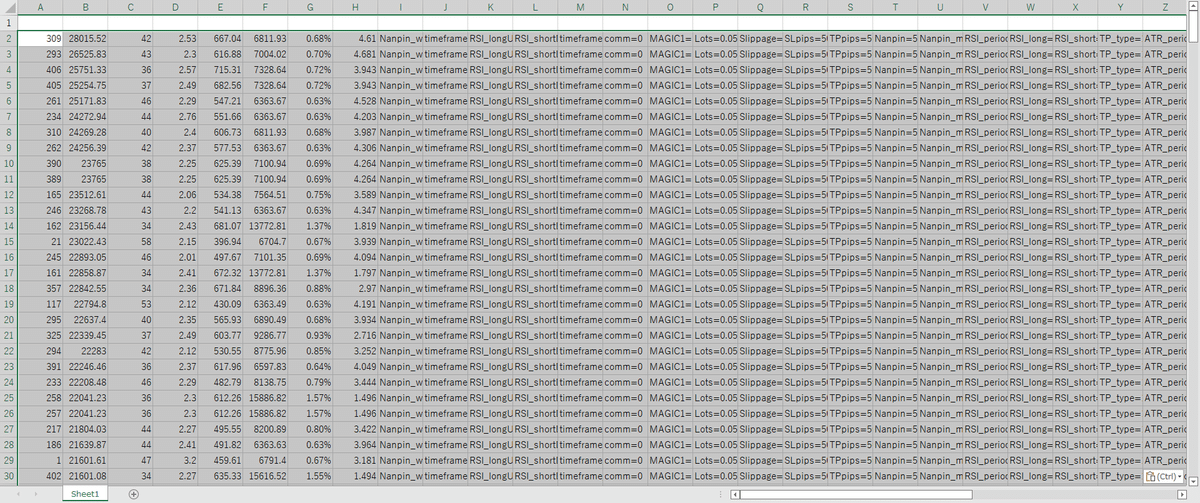Image resolution: width=1200 pixels, height=503 pixels.
Task: Select cell containing 15616.52
Action: tap(265, 475)
